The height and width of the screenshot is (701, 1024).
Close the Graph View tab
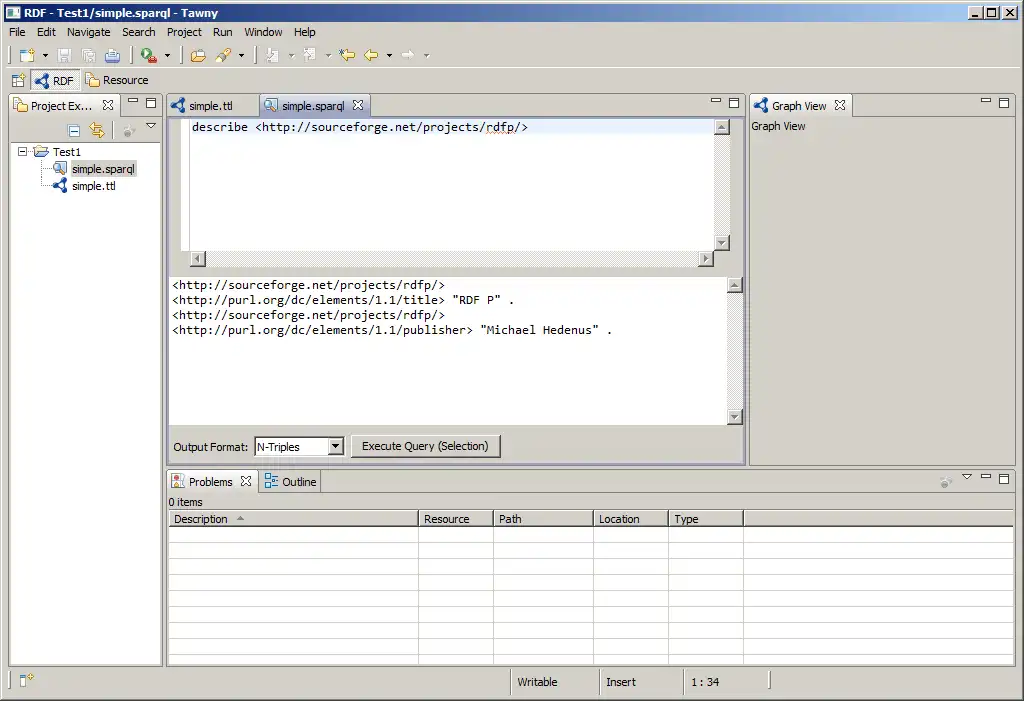[840, 105]
